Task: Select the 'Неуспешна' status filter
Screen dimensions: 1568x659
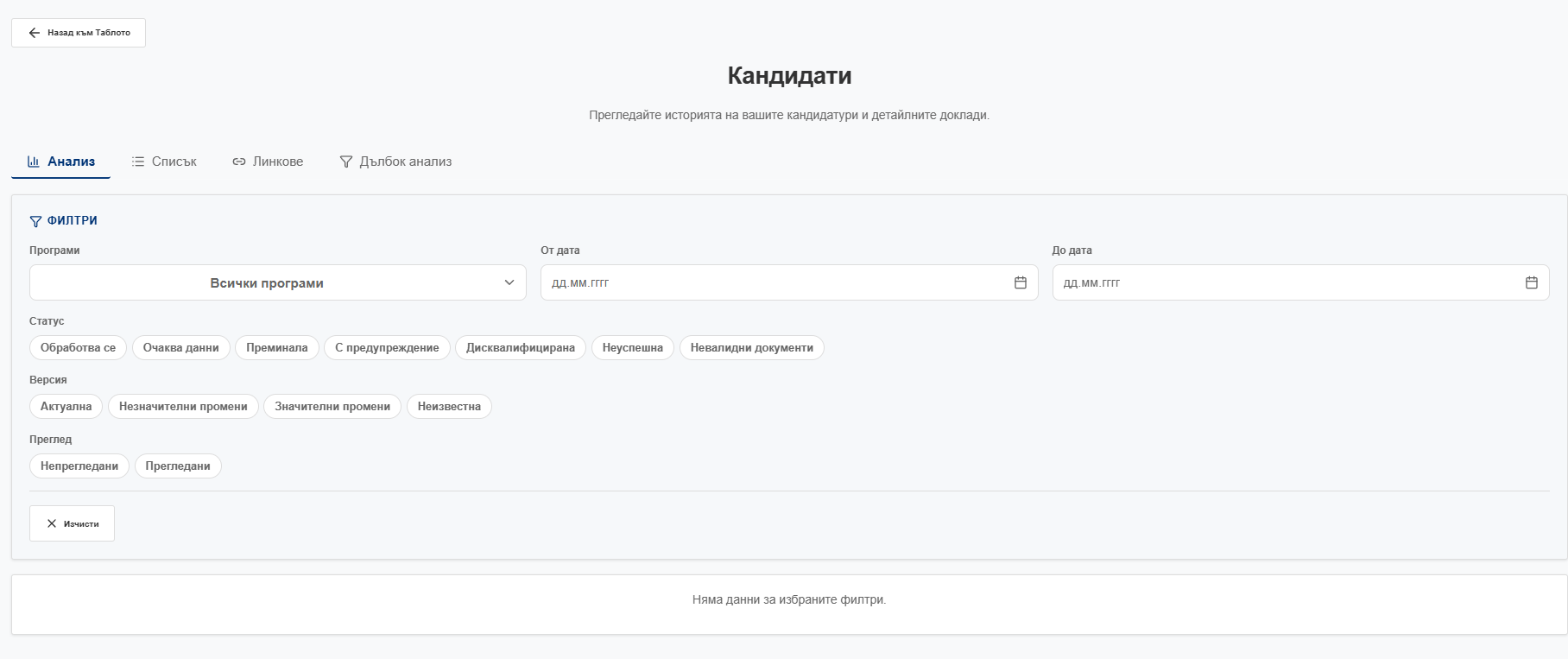Action: tap(633, 348)
